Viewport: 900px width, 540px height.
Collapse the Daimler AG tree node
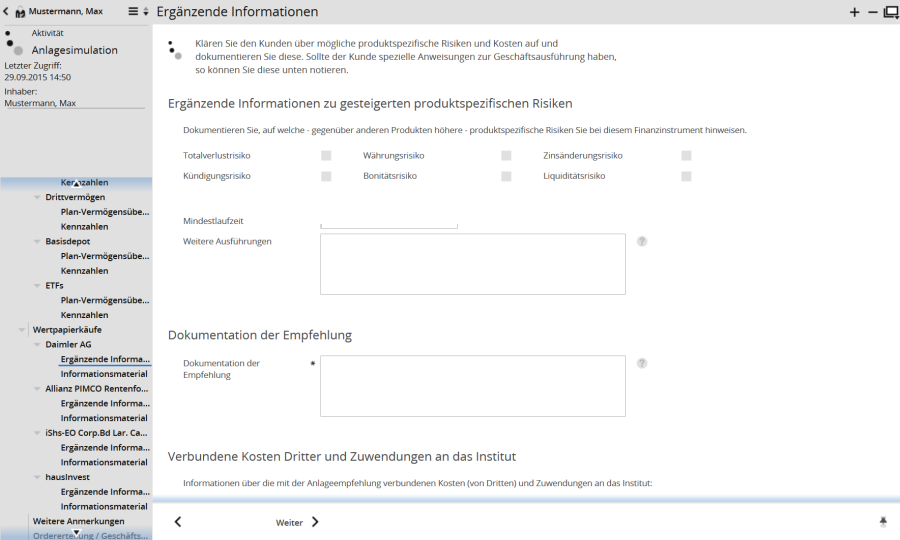(37, 345)
